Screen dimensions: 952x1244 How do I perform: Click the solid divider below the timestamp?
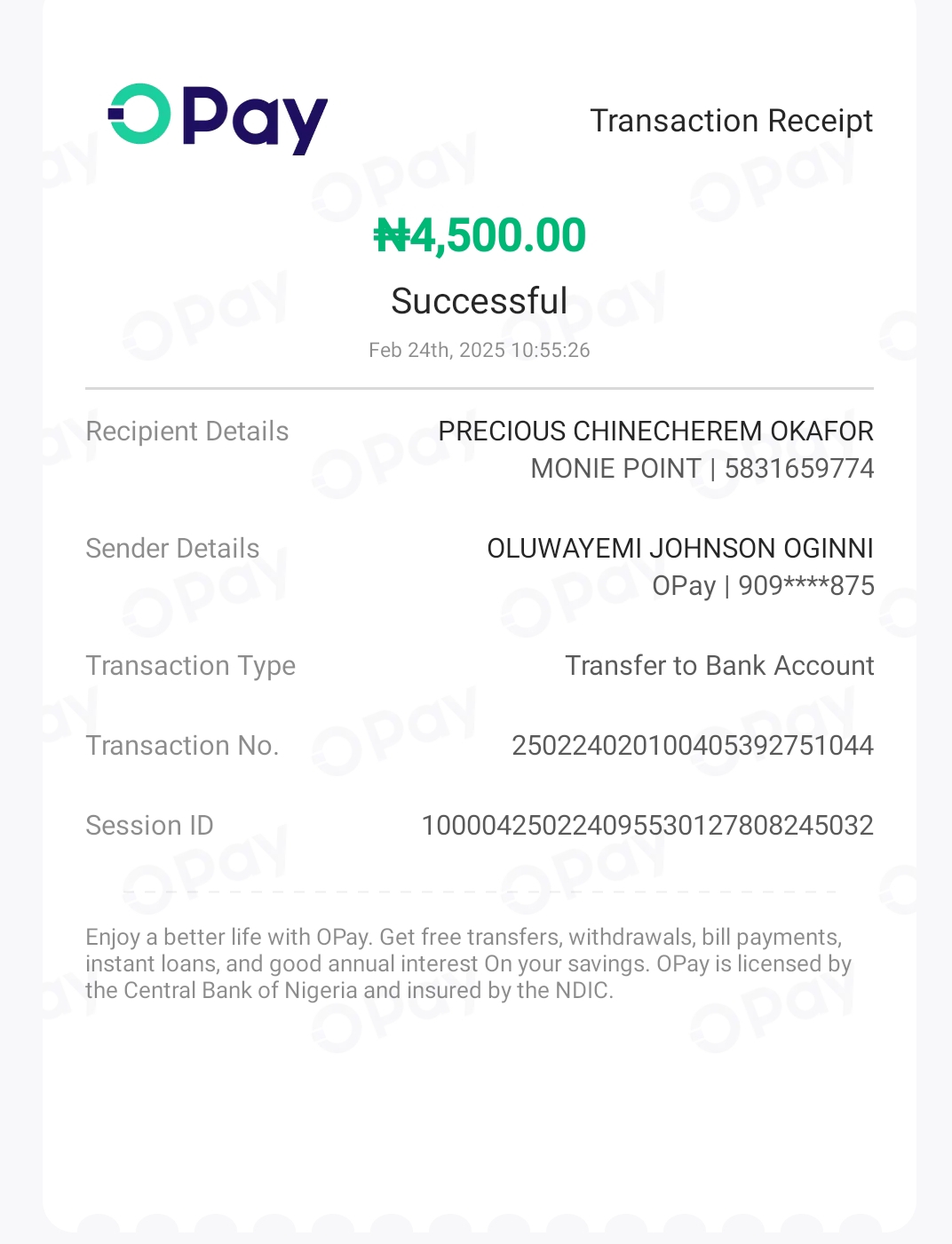[x=480, y=388]
